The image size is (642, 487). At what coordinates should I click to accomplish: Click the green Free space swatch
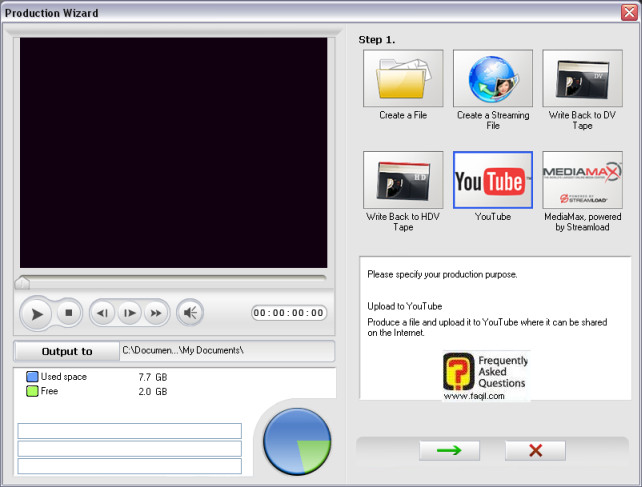click(x=32, y=391)
